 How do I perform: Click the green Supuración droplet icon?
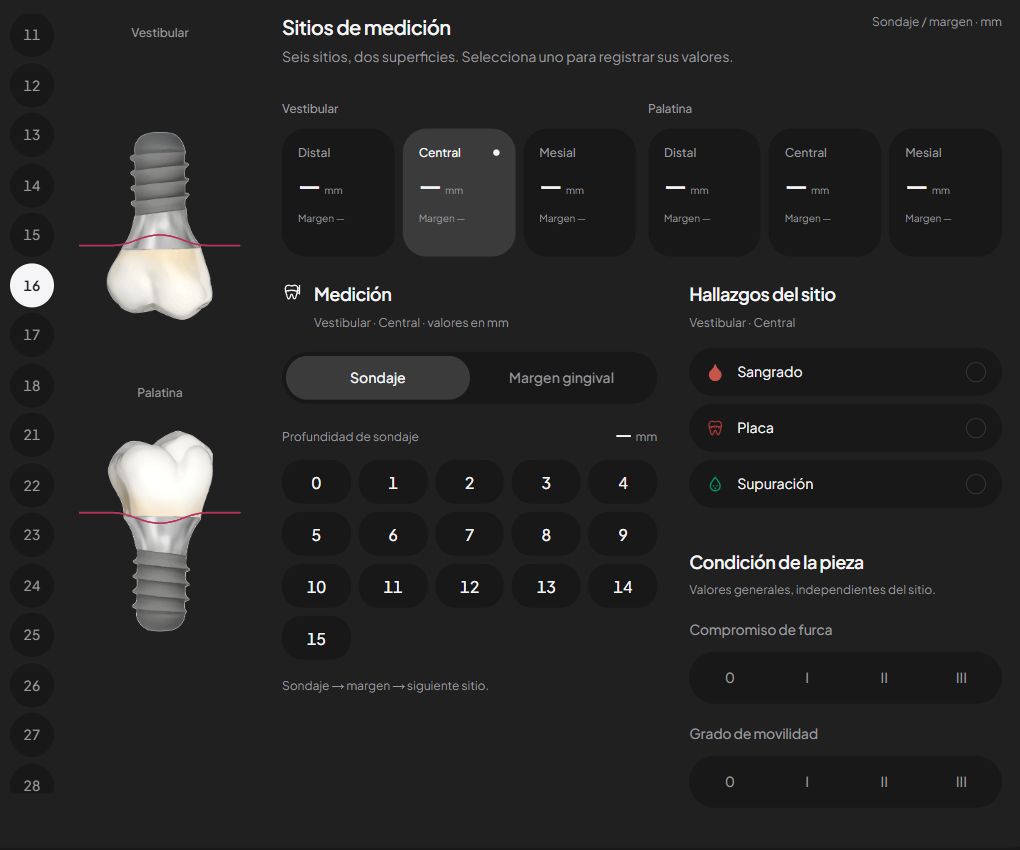click(x=715, y=484)
